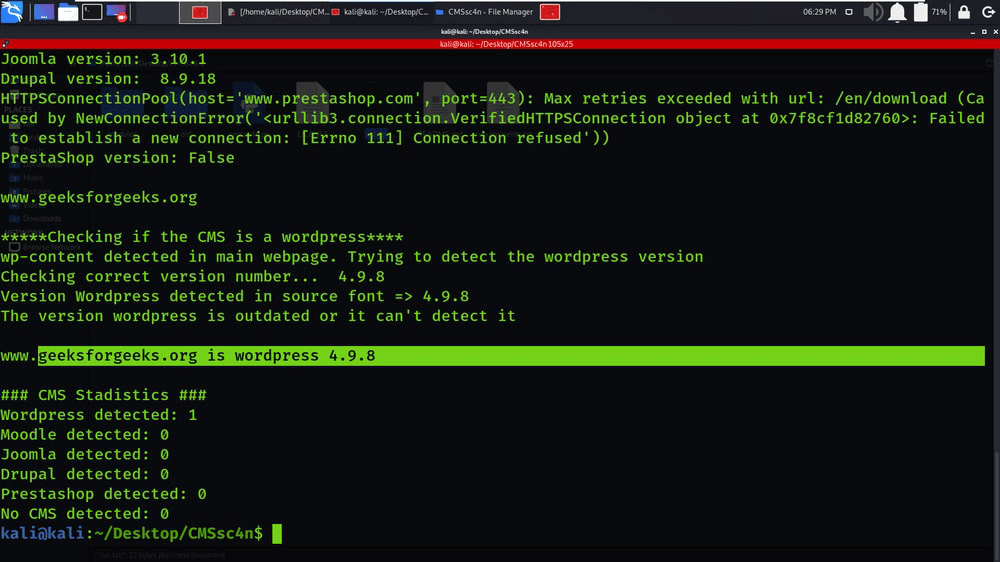
Task: Open the notifications bell
Action: [x=897, y=12]
